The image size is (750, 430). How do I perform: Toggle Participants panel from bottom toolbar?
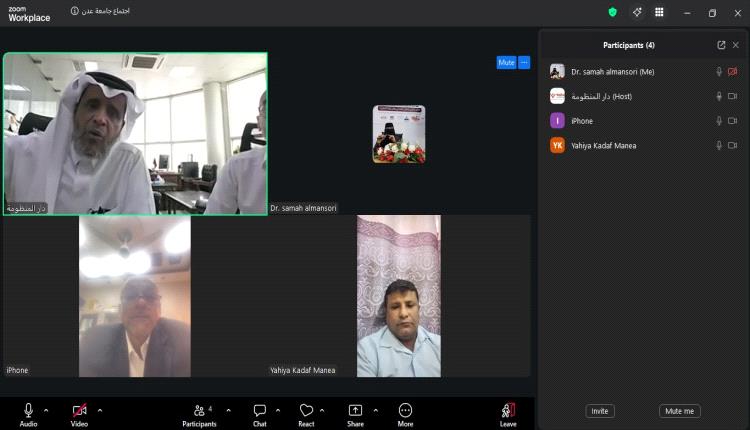tap(199, 414)
